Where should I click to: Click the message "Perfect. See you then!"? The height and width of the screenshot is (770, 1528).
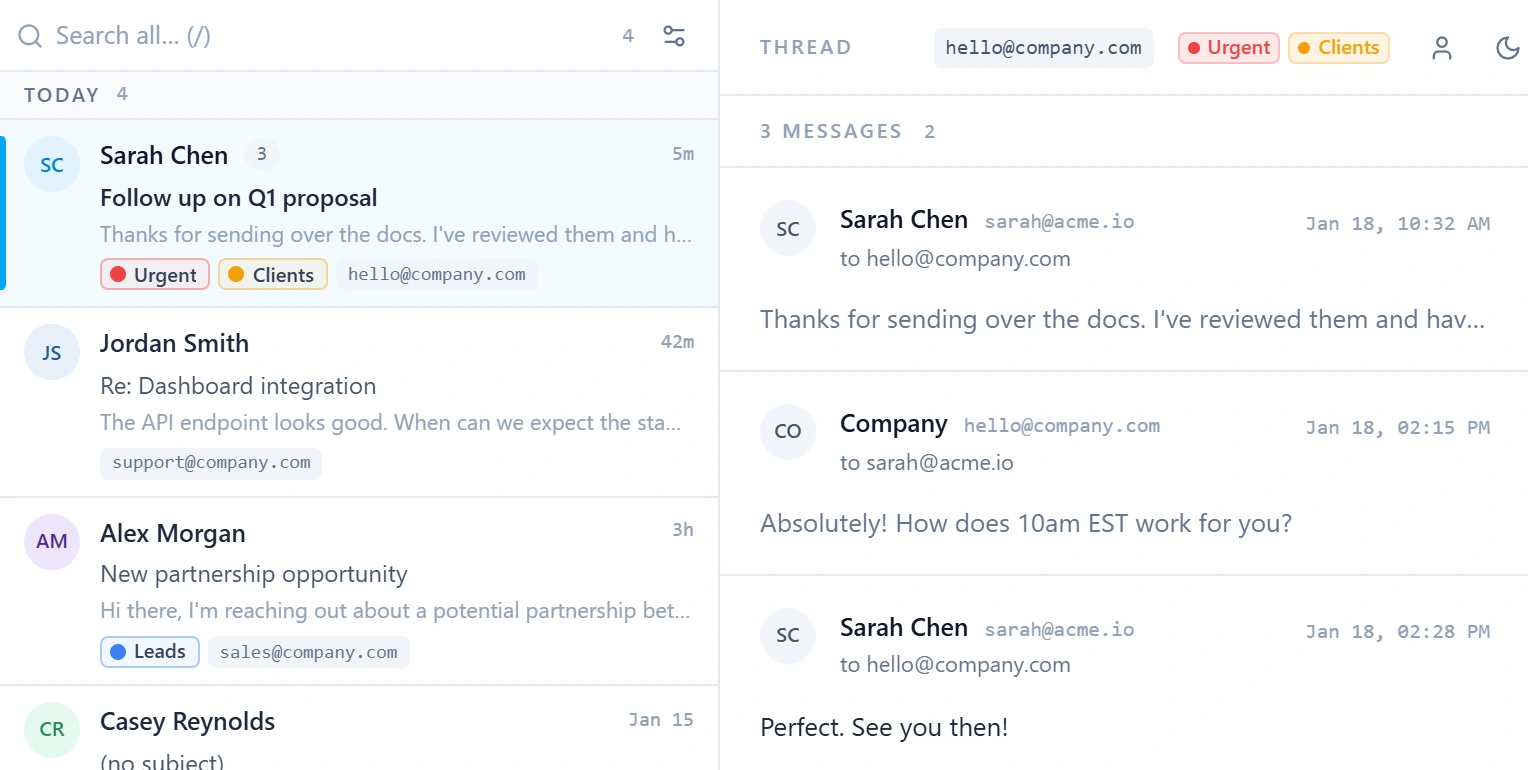tap(884, 727)
